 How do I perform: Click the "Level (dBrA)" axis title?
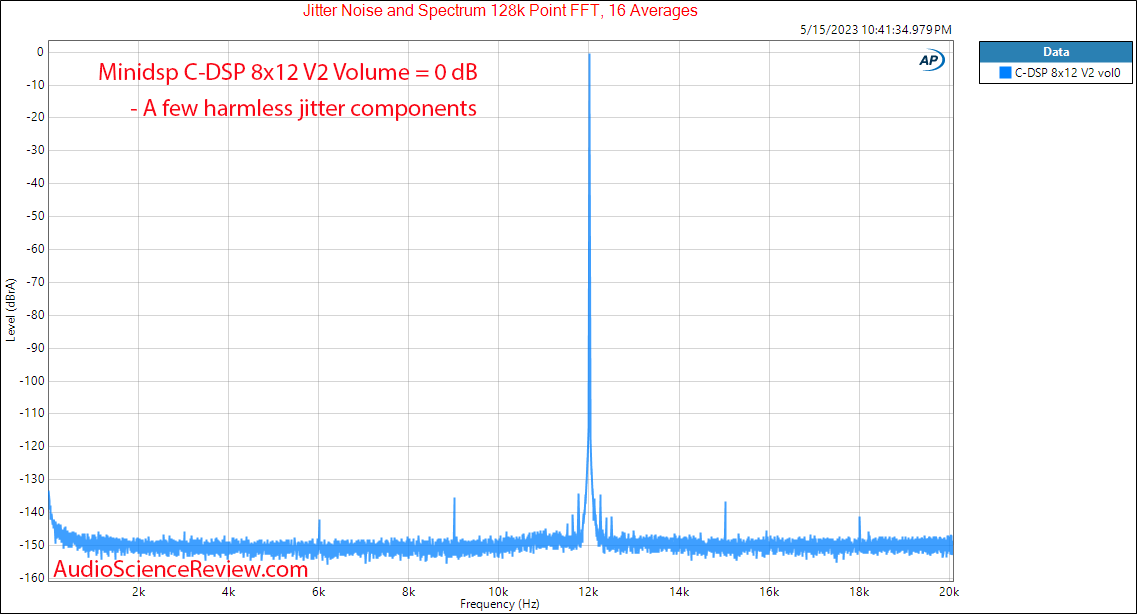pos(11,310)
